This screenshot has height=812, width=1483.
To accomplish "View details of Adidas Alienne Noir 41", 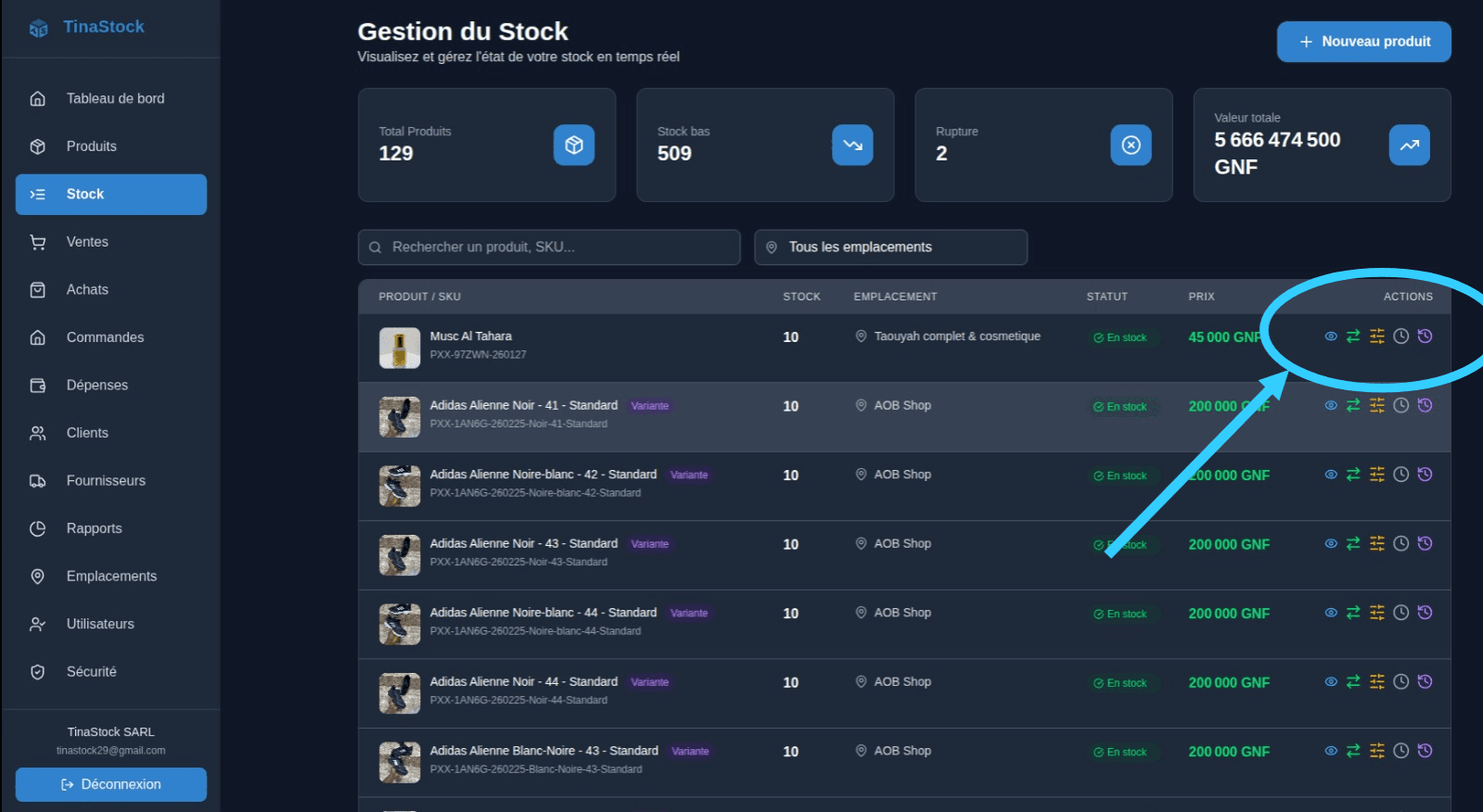I will [x=1331, y=405].
